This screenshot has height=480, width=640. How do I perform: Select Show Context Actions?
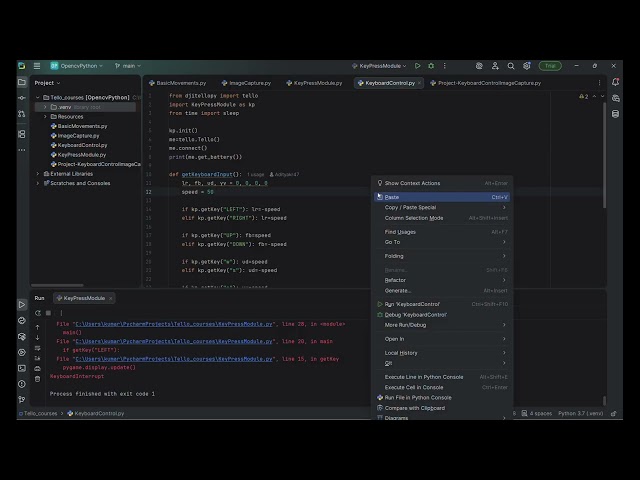pos(442,183)
